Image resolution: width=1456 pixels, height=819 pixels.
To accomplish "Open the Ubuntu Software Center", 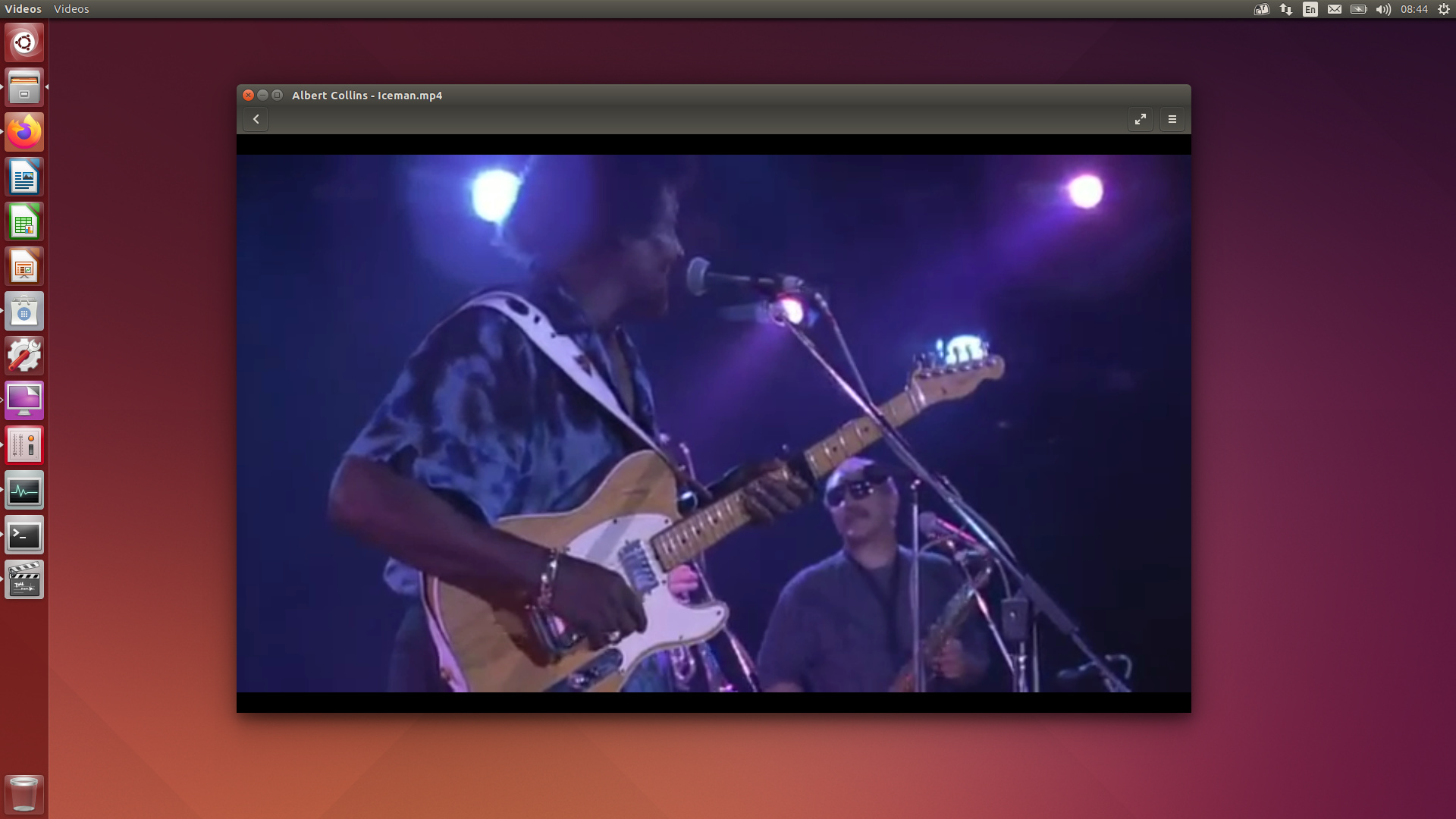I will [24, 311].
